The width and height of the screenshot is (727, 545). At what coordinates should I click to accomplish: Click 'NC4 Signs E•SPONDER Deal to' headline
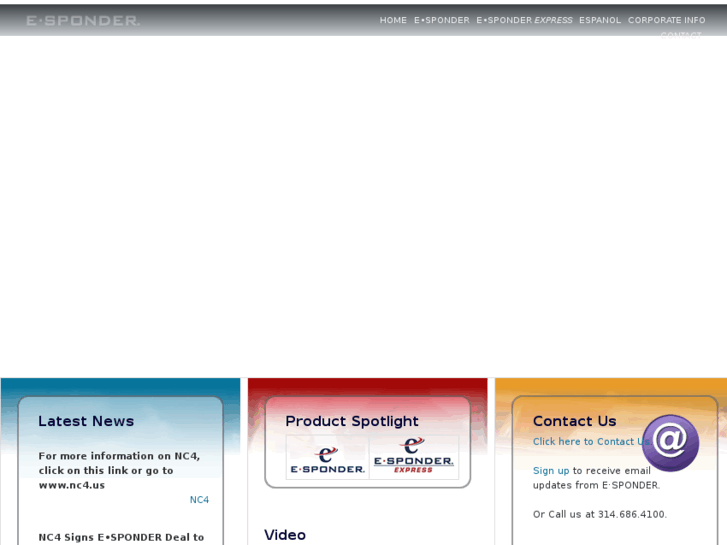(x=121, y=537)
